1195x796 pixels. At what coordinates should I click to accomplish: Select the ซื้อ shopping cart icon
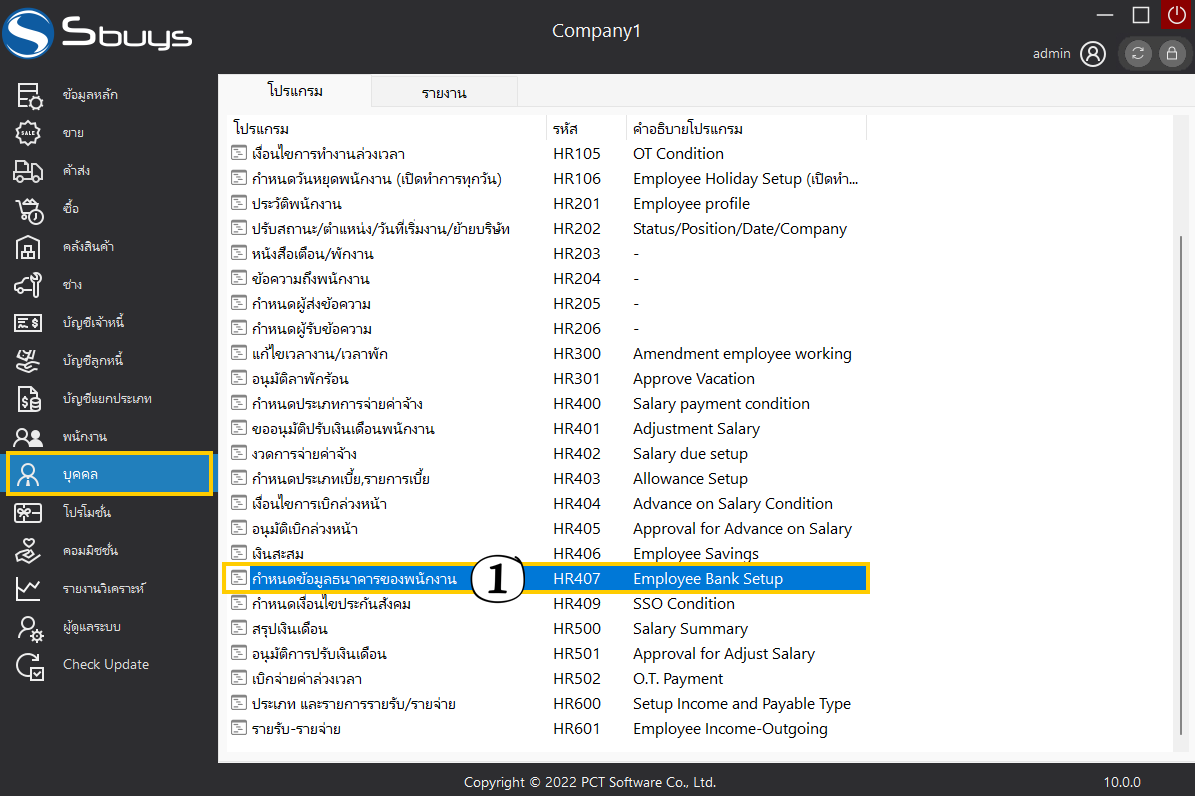click(x=28, y=209)
